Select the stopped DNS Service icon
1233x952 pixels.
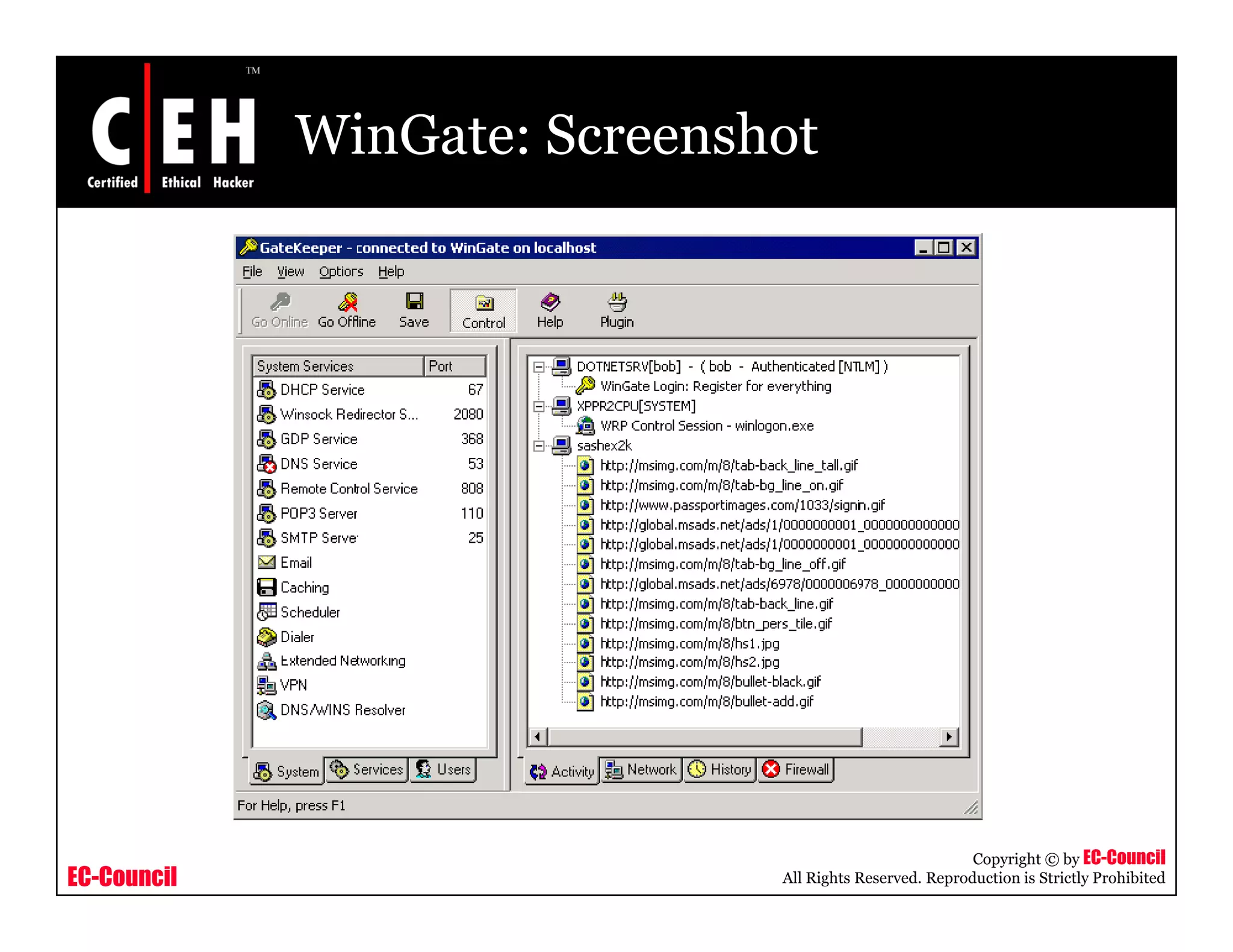pyautogui.click(x=266, y=463)
